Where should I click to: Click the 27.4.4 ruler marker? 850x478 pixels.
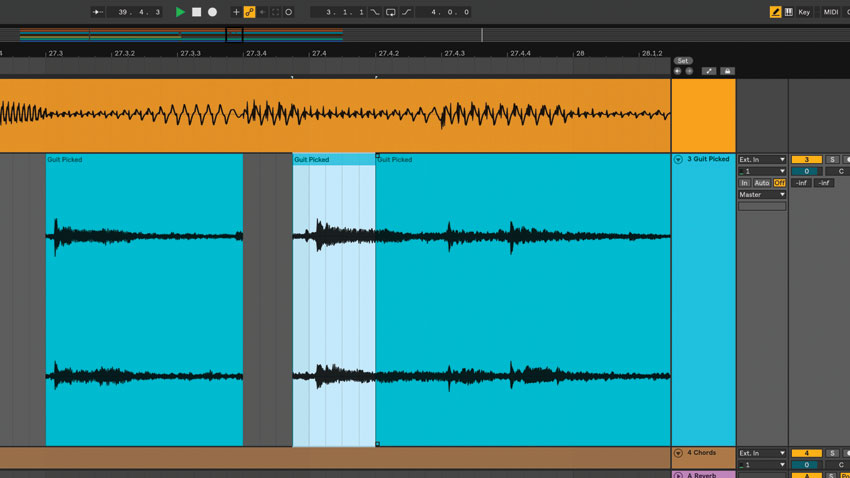(x=520, y=54)
